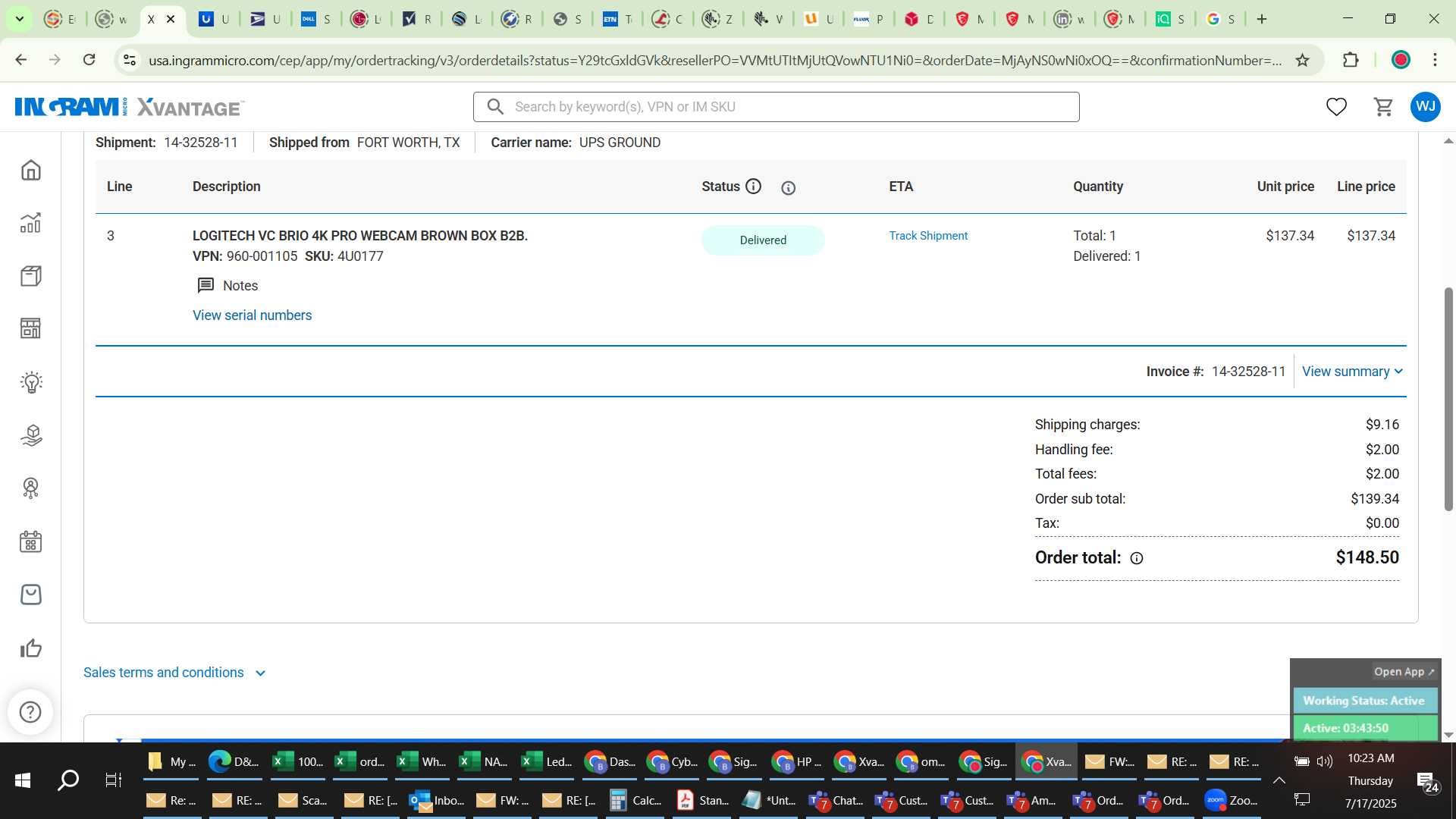This screenshot has width=1456, height=819.
Task: View site information icon in address bar
Action: [x=130, y=60]
